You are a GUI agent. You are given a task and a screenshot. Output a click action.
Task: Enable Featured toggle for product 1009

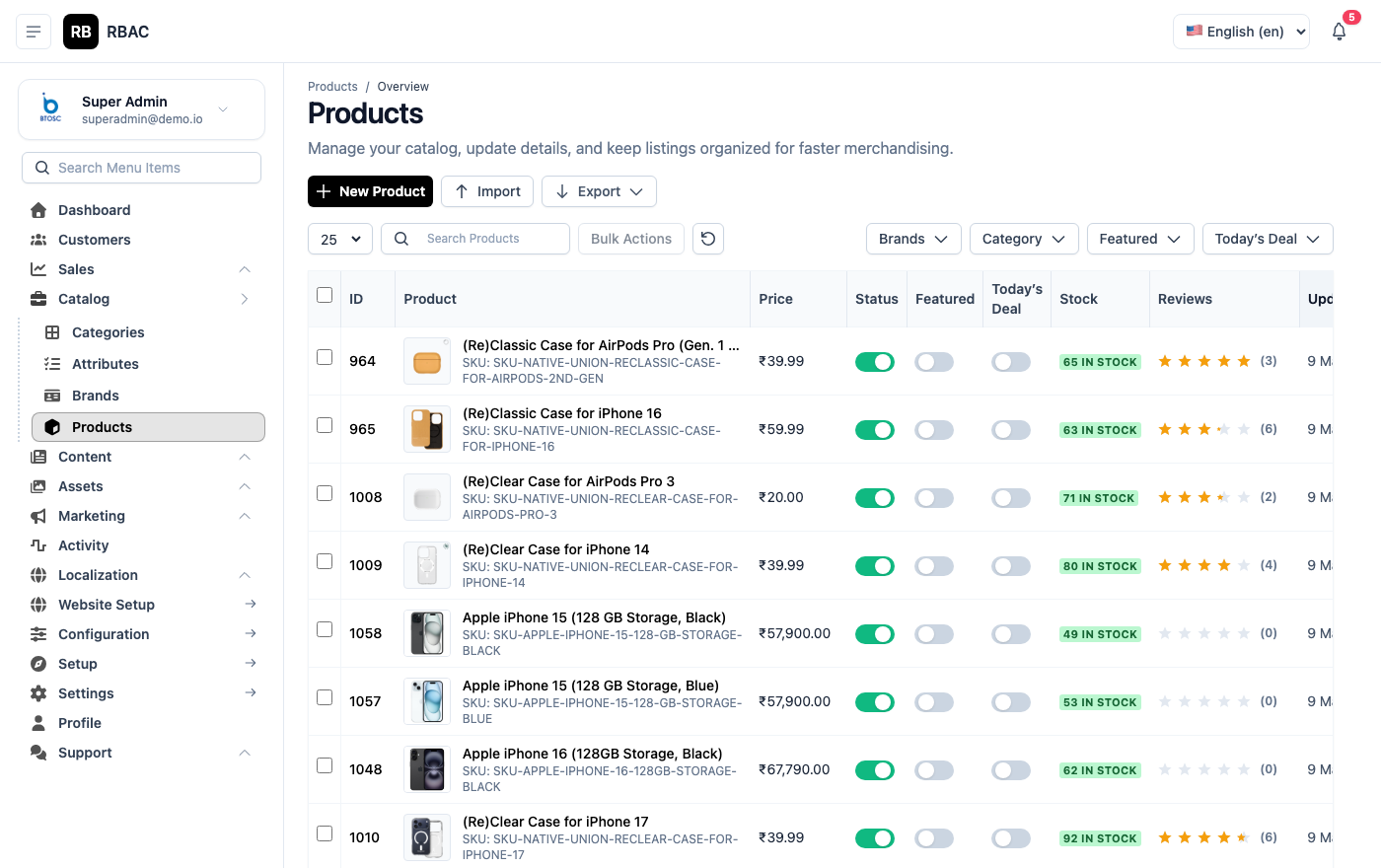point(934,566)
